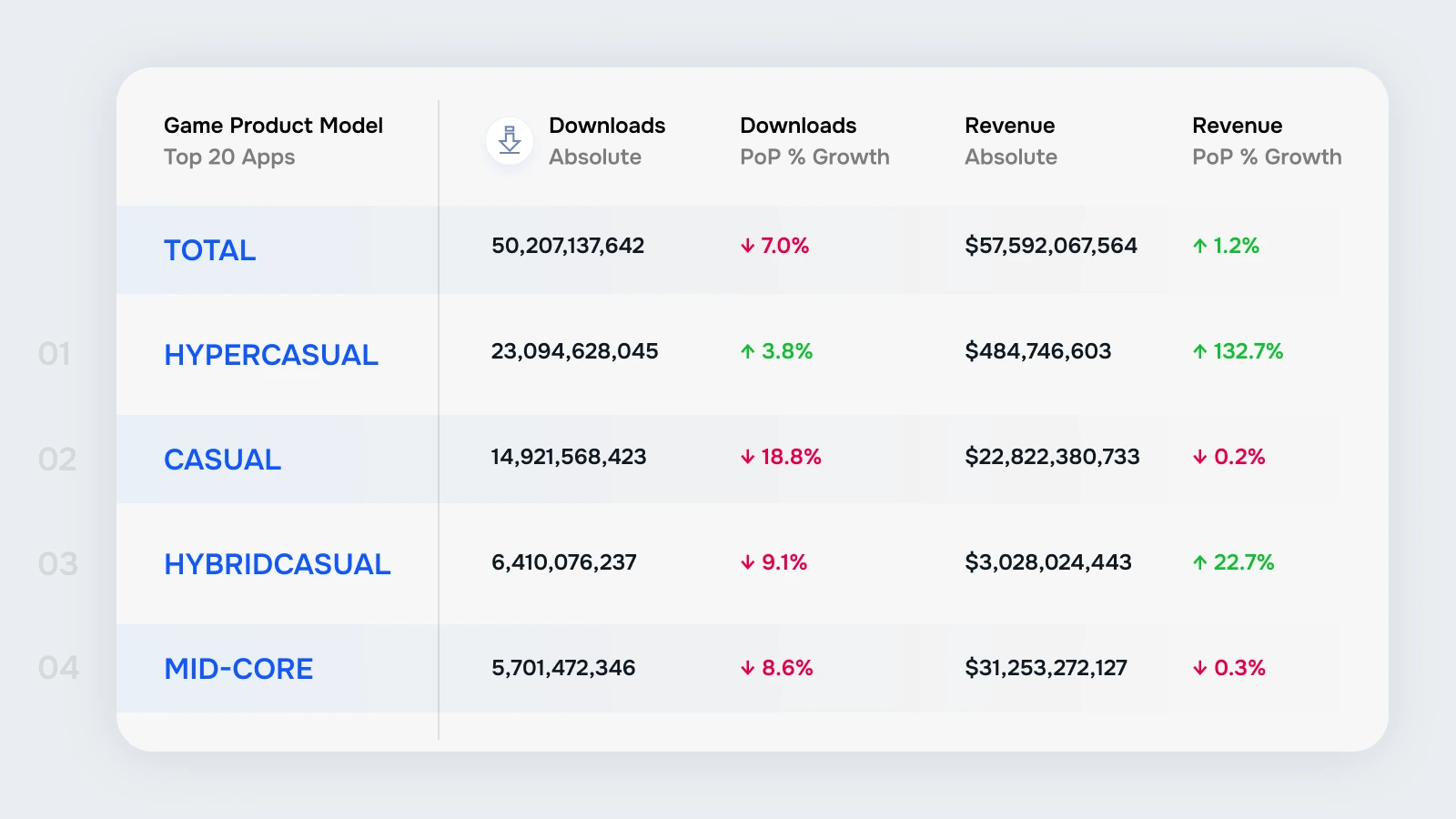Click green up arrow beside 132.7%

click(1200, 351)
